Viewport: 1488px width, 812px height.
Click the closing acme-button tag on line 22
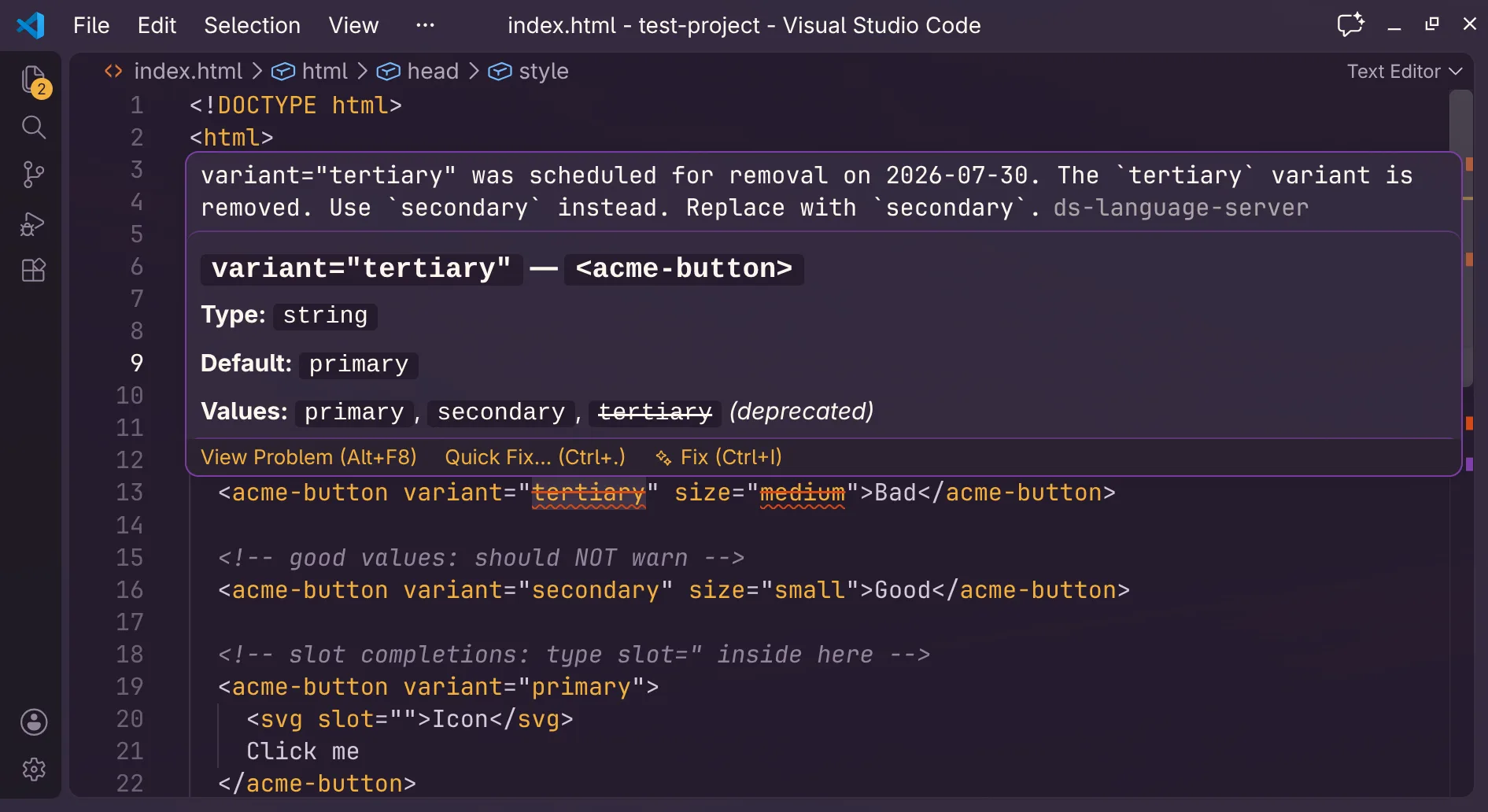[317, 784]
